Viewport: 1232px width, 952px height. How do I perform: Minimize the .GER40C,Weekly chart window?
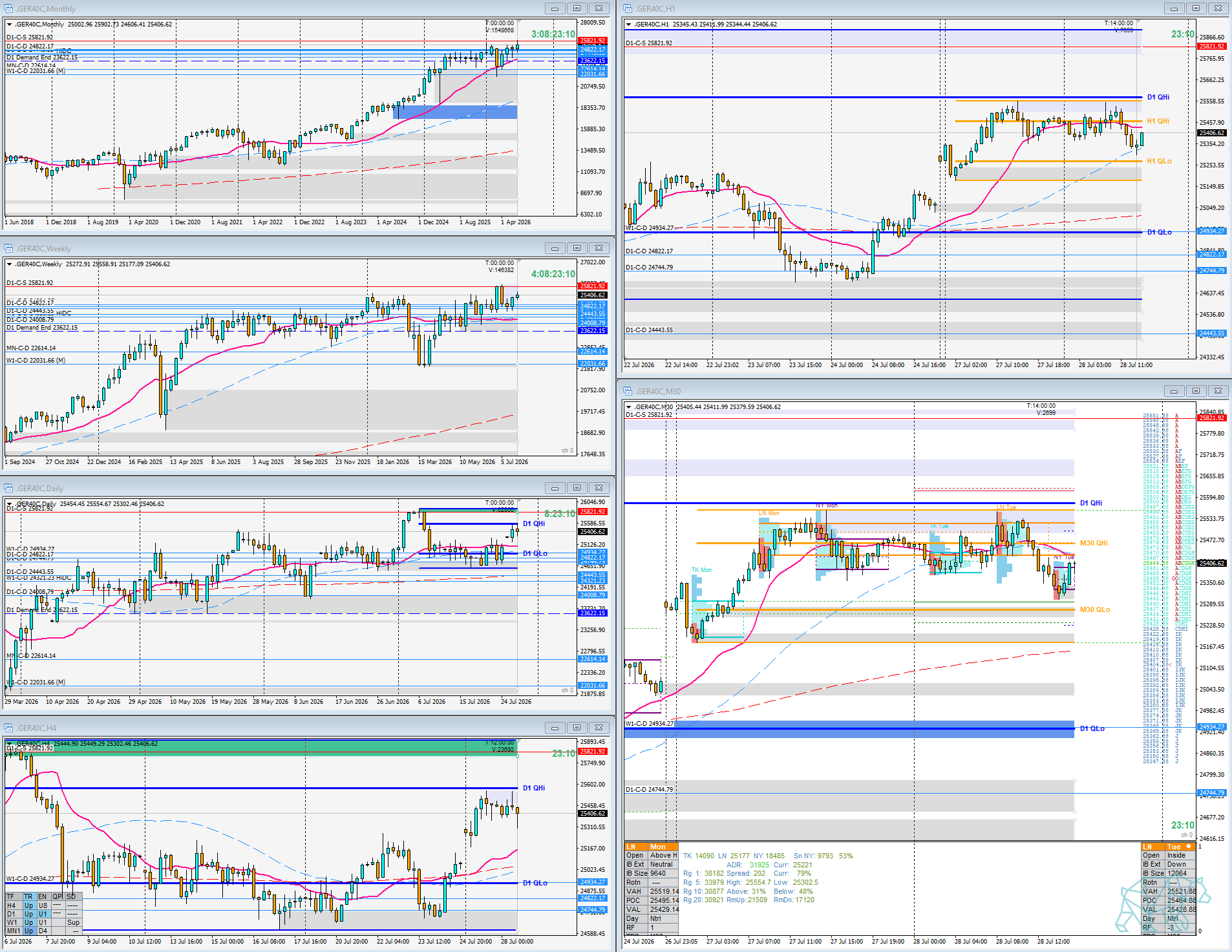(555, 248)
